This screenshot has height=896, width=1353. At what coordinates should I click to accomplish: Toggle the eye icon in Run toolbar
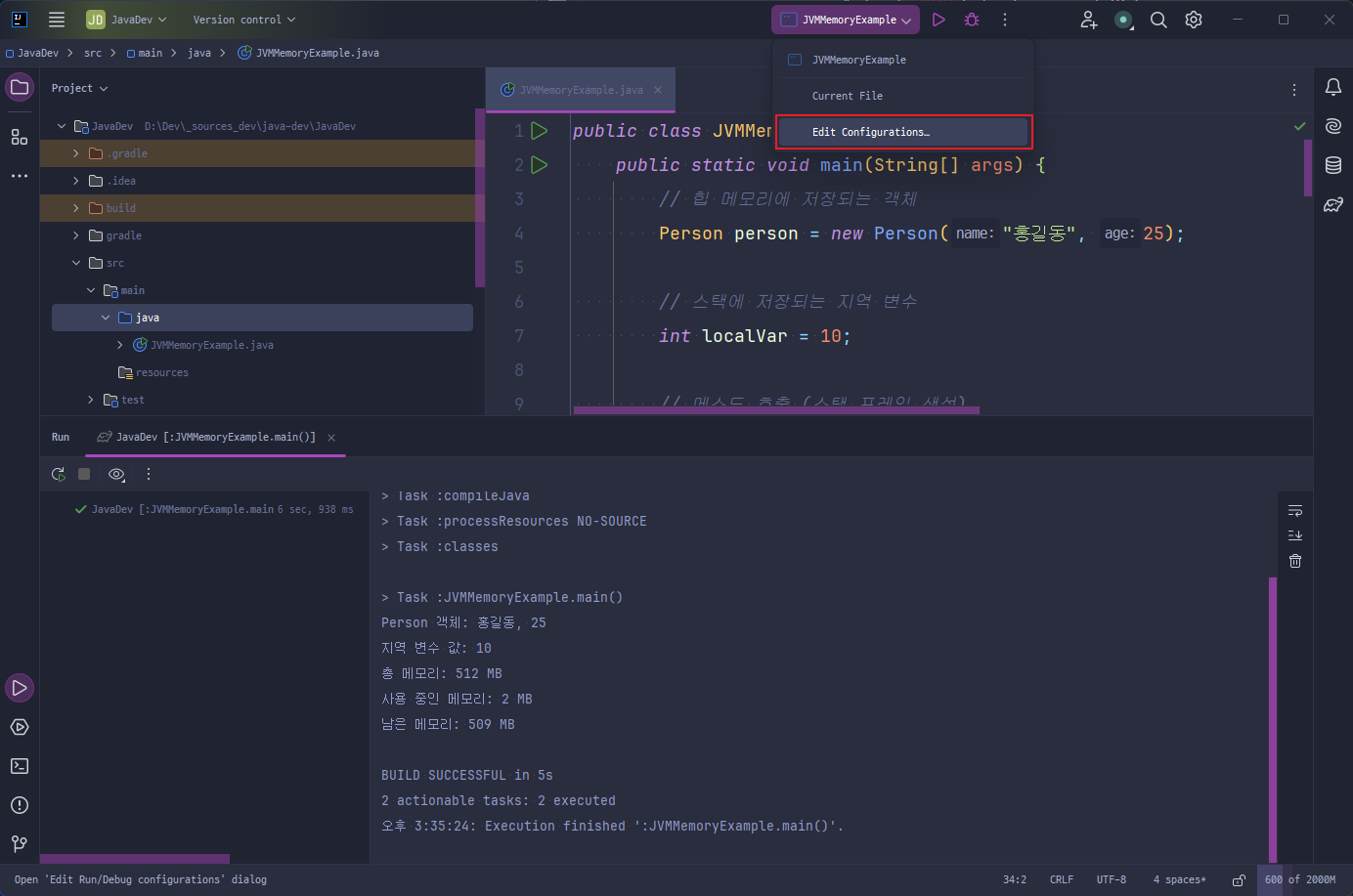116,474
